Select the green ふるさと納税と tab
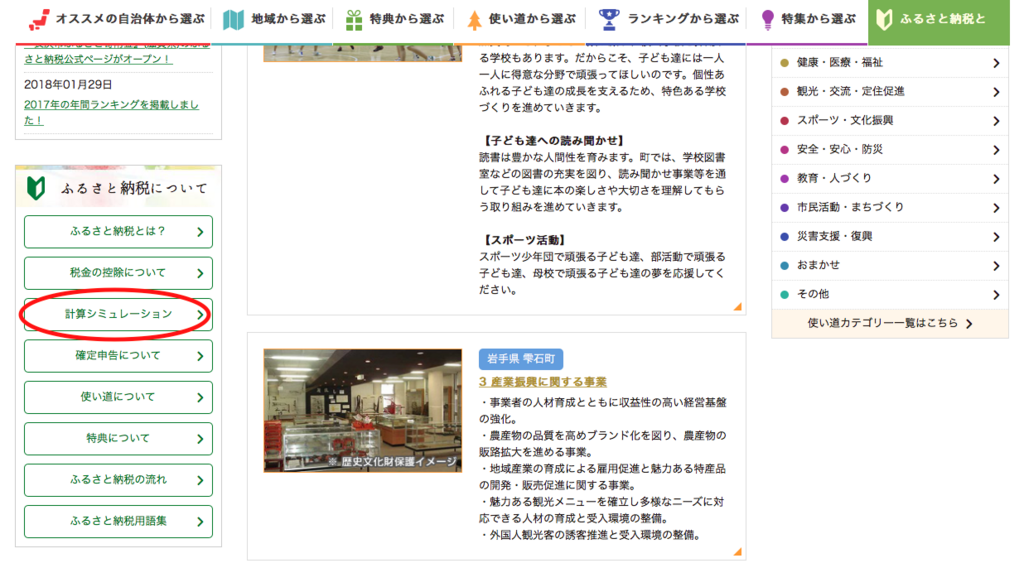 938,22
